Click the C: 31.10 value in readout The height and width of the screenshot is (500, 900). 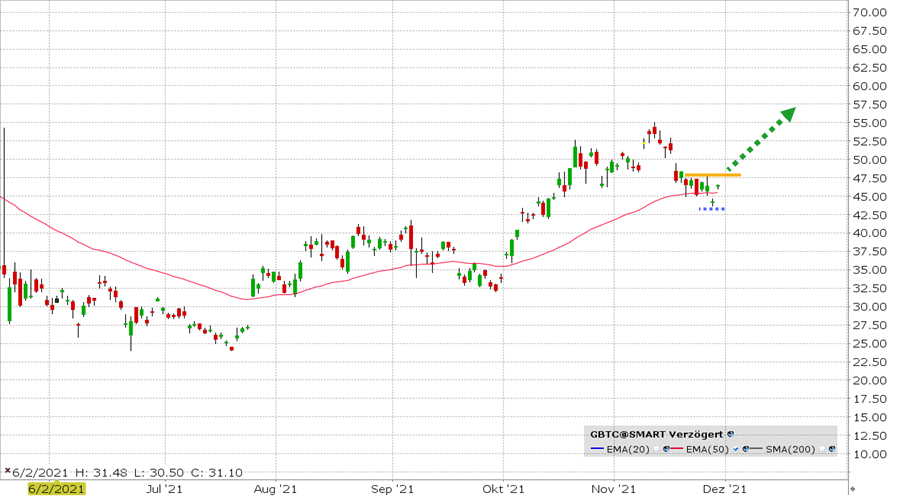[217, 472]
